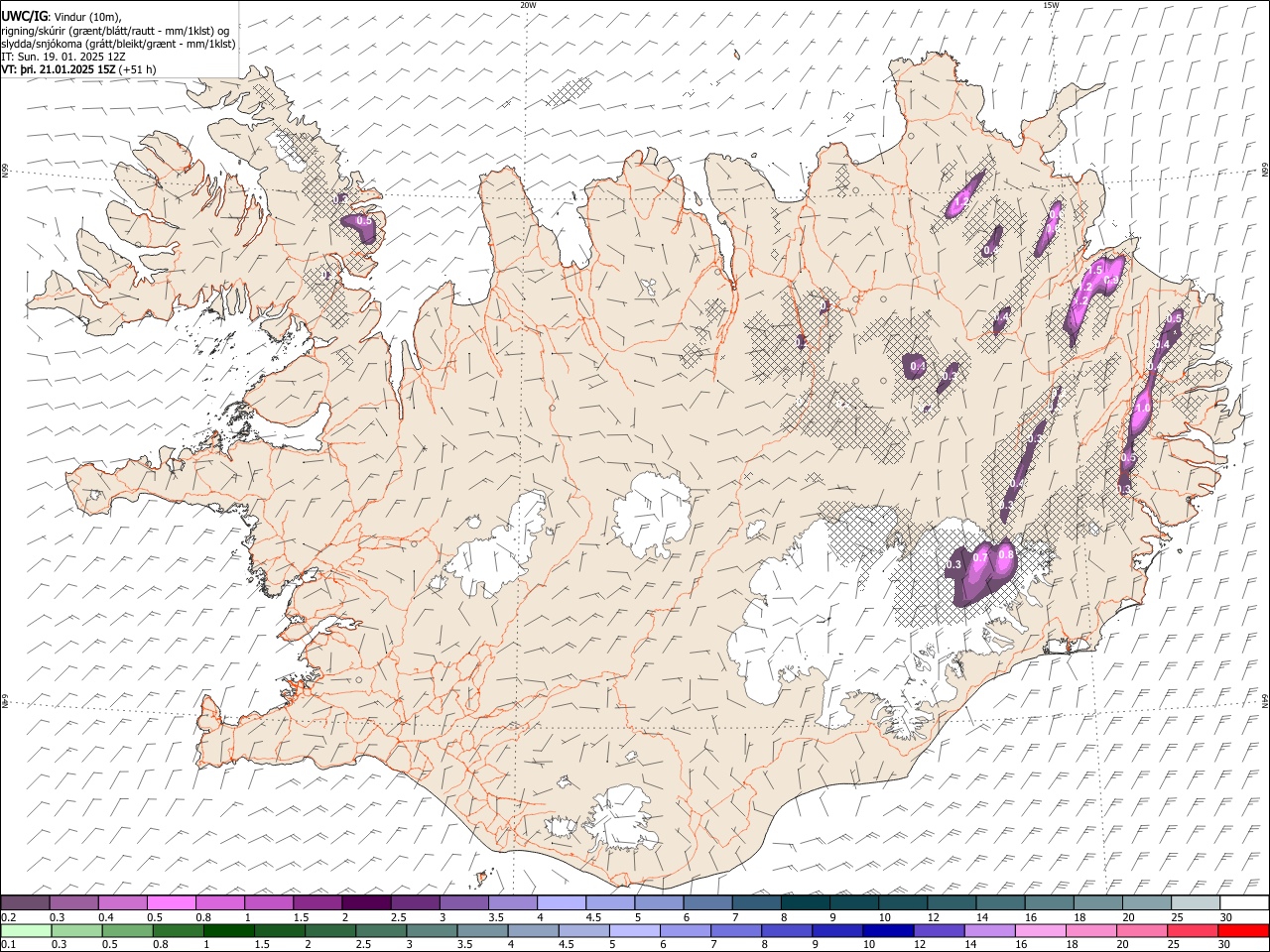The height and width of the screenshot is (952, 1270).
Task: Click legend label '4.5' in the top row
Action: click(593, 917)
